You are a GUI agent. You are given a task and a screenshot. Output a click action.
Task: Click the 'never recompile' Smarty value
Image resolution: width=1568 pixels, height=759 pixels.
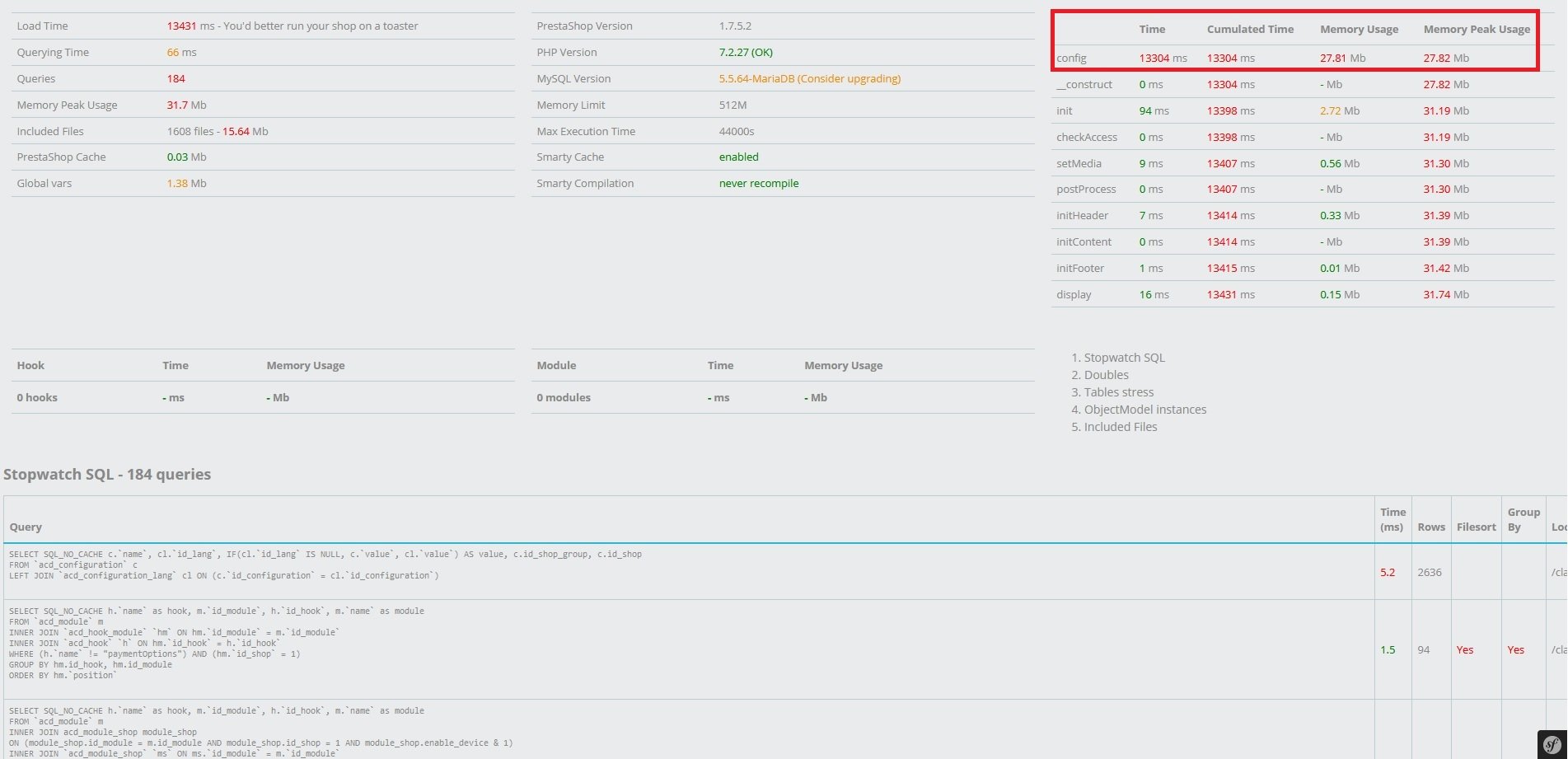759,183
